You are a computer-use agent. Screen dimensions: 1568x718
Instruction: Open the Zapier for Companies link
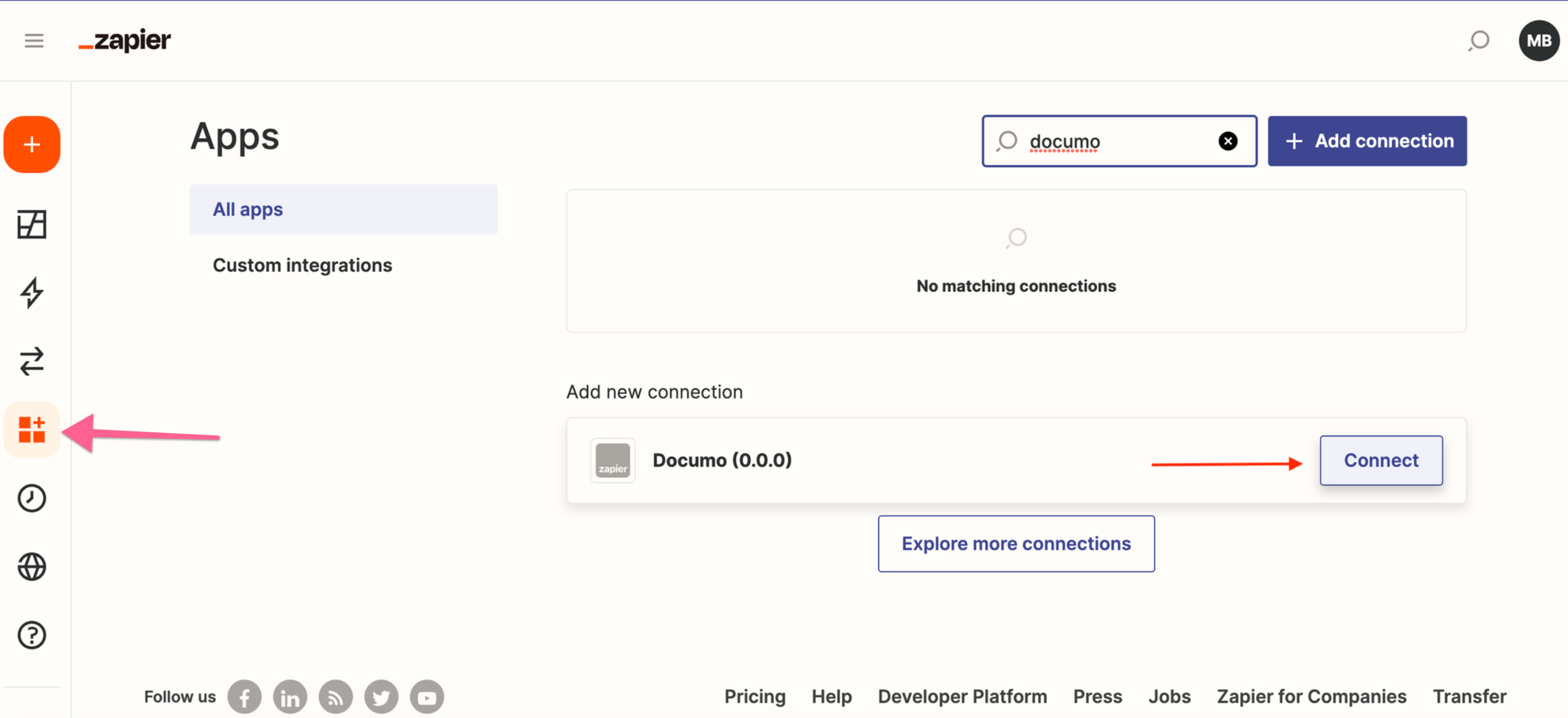point(1312,696)
